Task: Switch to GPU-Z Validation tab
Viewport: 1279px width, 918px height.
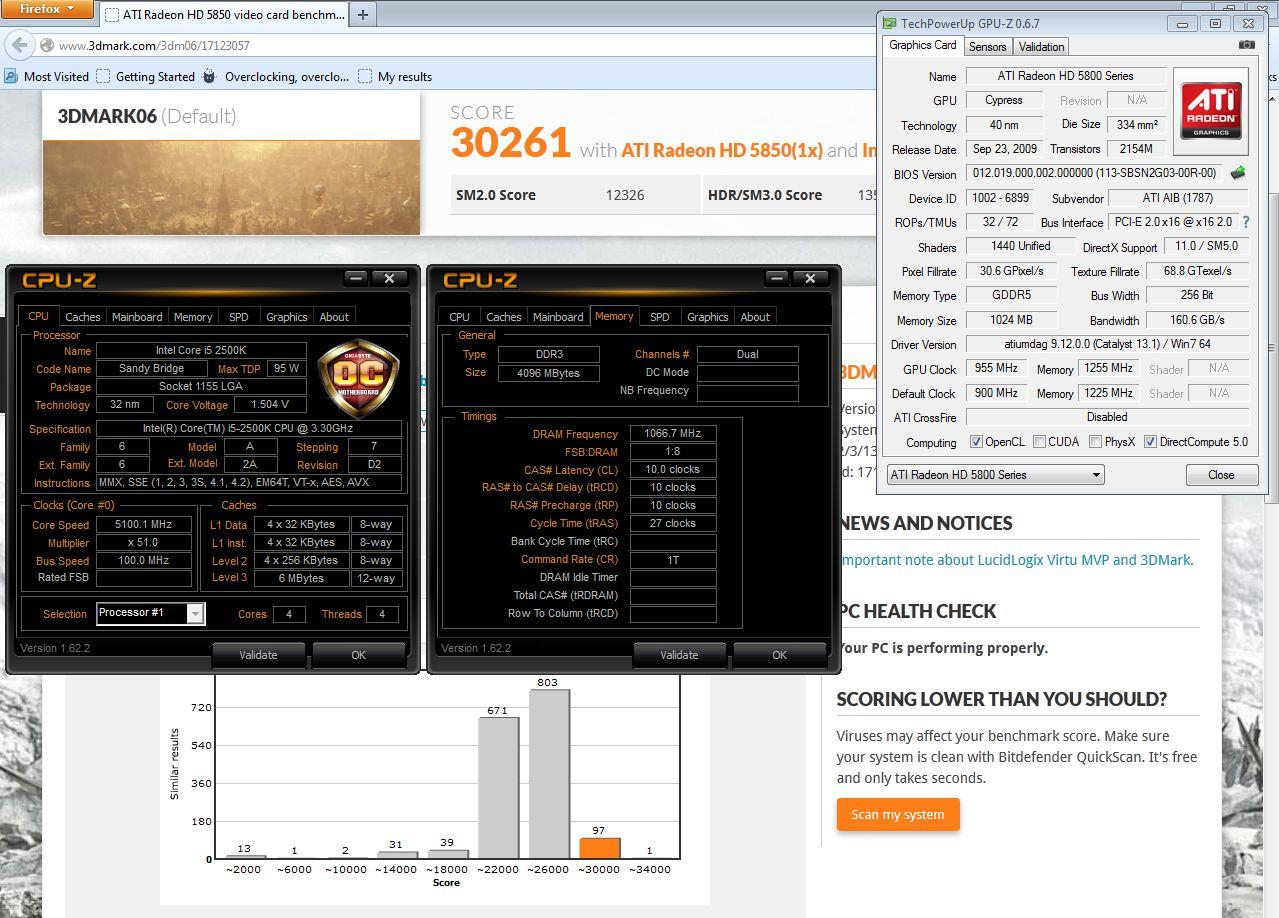Action: [x=1041, y=46]
